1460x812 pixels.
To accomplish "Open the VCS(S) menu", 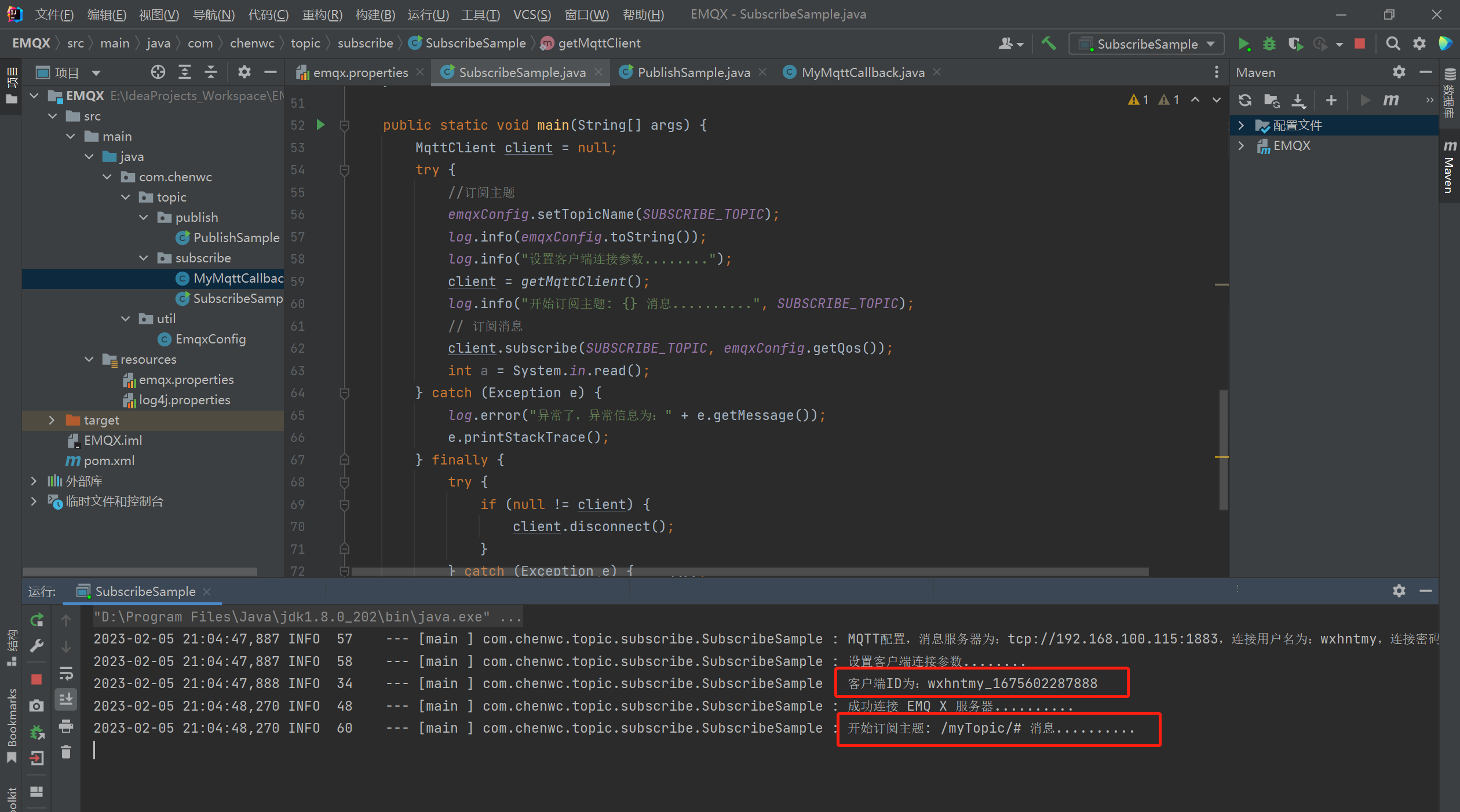I will coord(532,14).
